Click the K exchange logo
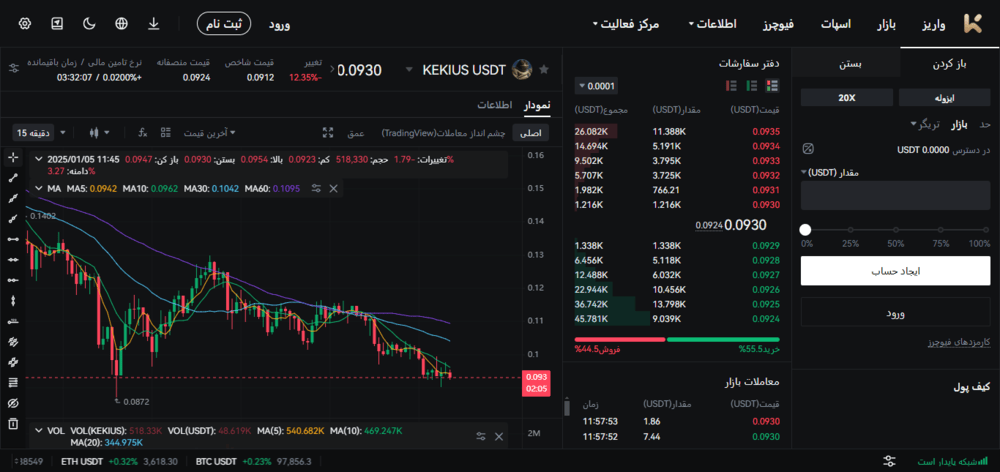Image resolution: width=1000 pixels, height=472 pixels. (973, 24)
